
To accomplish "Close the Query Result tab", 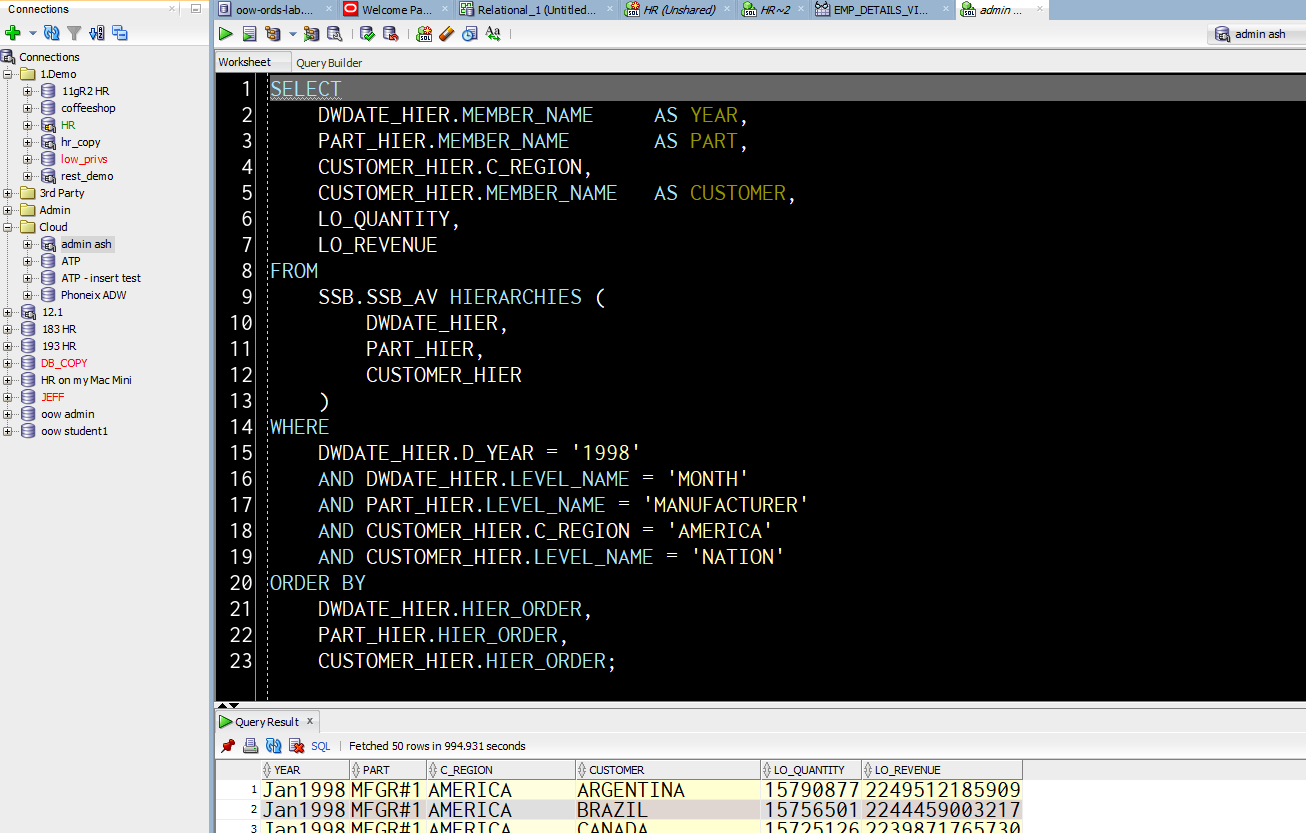I will coord(310,721).
